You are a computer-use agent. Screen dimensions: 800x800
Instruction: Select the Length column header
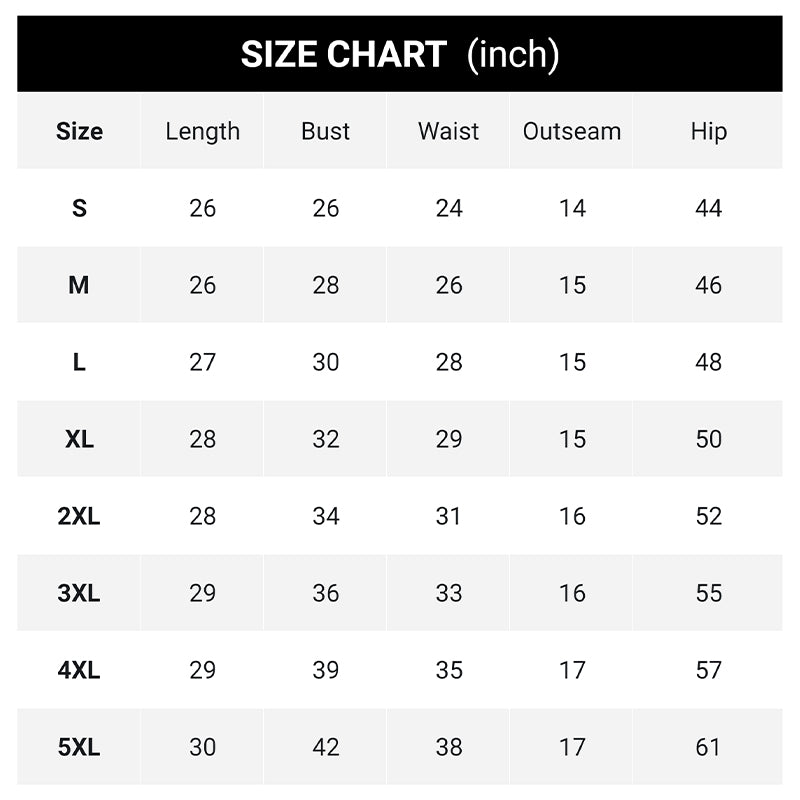202,131
